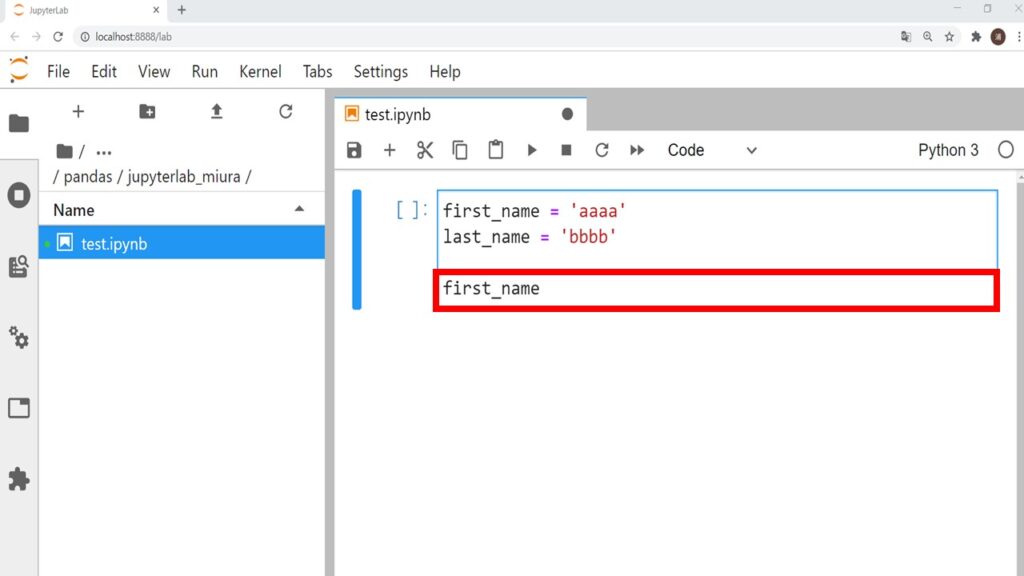The image size is (1024, 576).
Task: Show running terminals and kernels panel
Action: [19, 195]
